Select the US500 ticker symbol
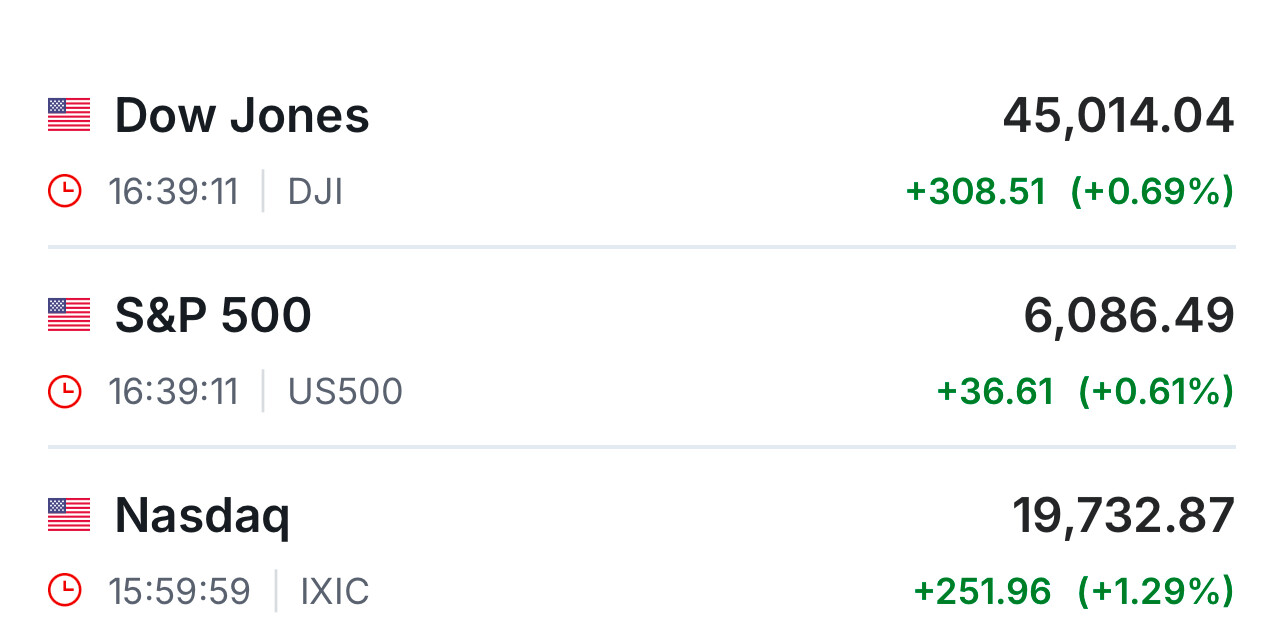 [345, 391]
